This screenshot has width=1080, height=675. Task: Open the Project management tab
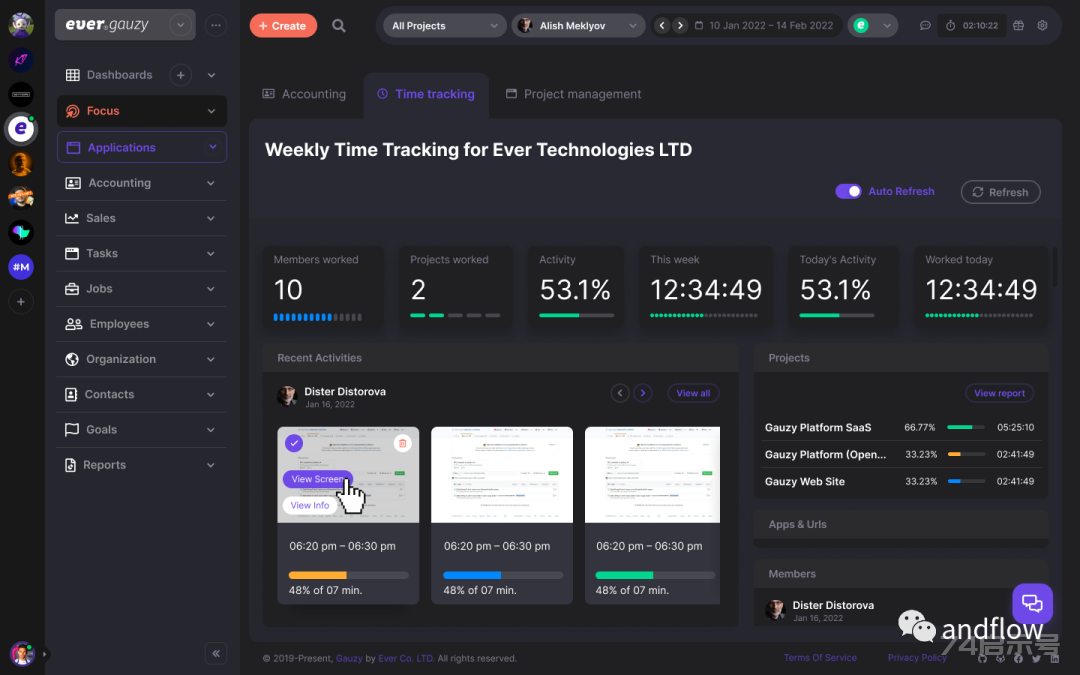pos(574,94)
